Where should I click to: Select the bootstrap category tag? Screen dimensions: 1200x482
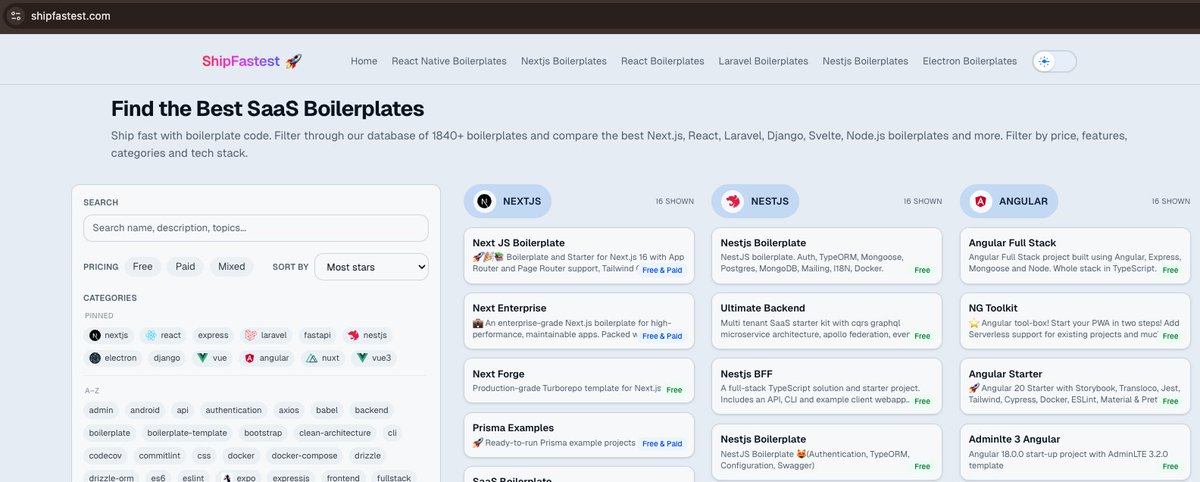tap(262, 433)
